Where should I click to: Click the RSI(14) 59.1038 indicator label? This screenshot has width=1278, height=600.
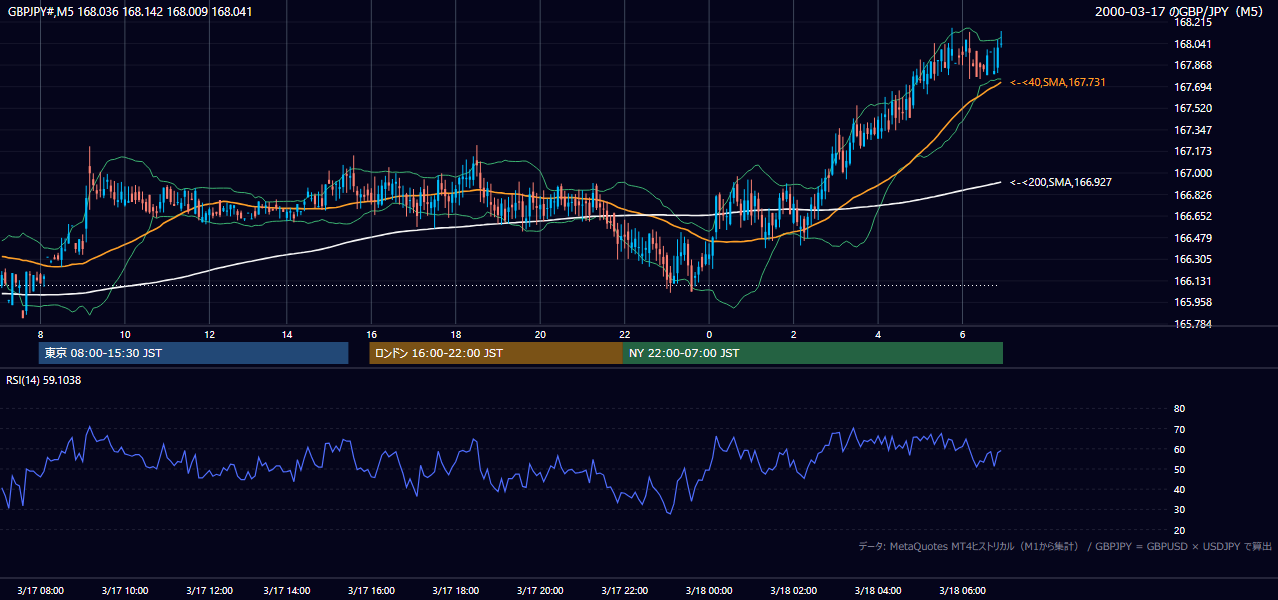(43, 380)
